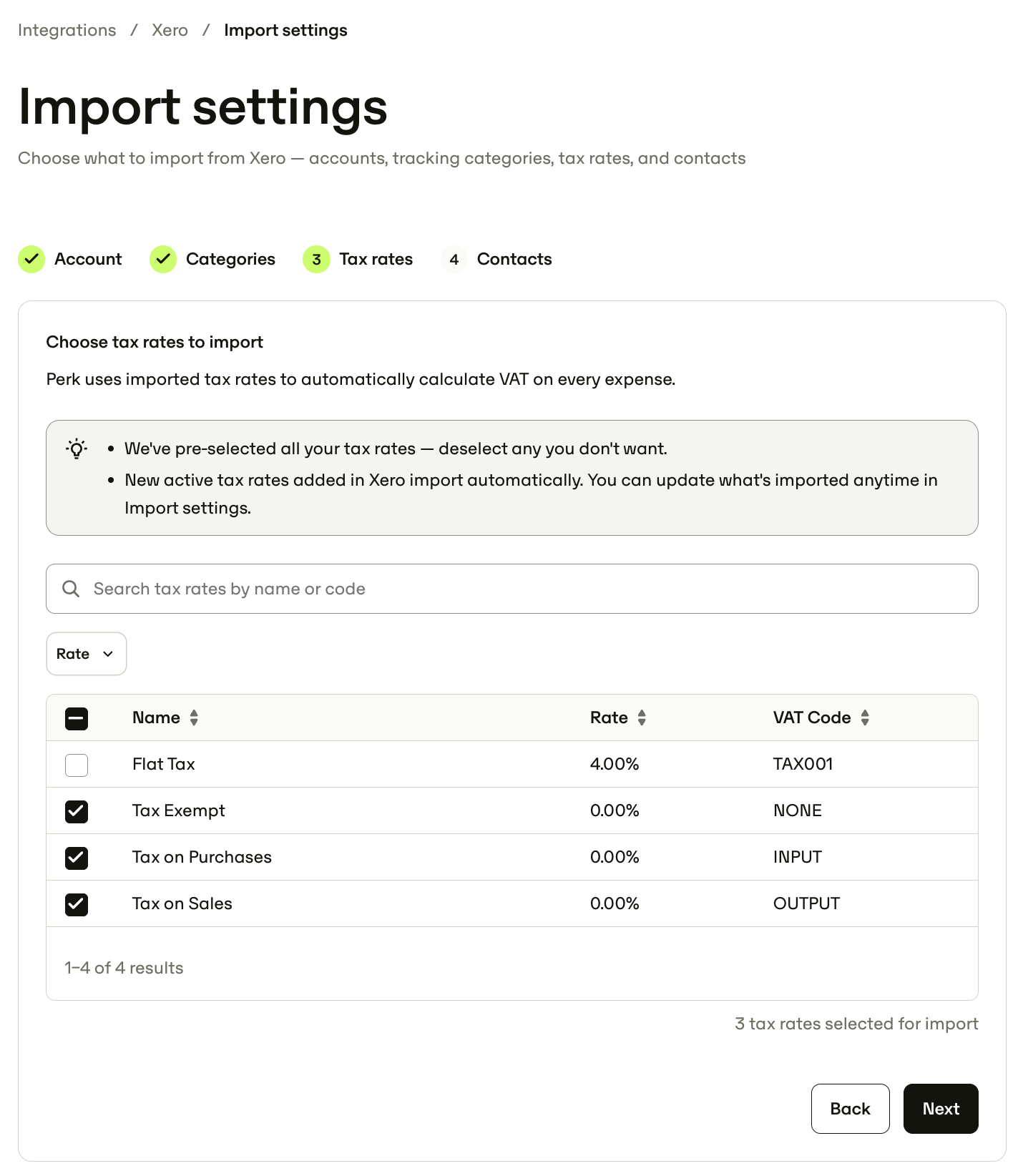Click the NONE VAT code
The image size is (1023, 1176).
[x=798, y=810]
